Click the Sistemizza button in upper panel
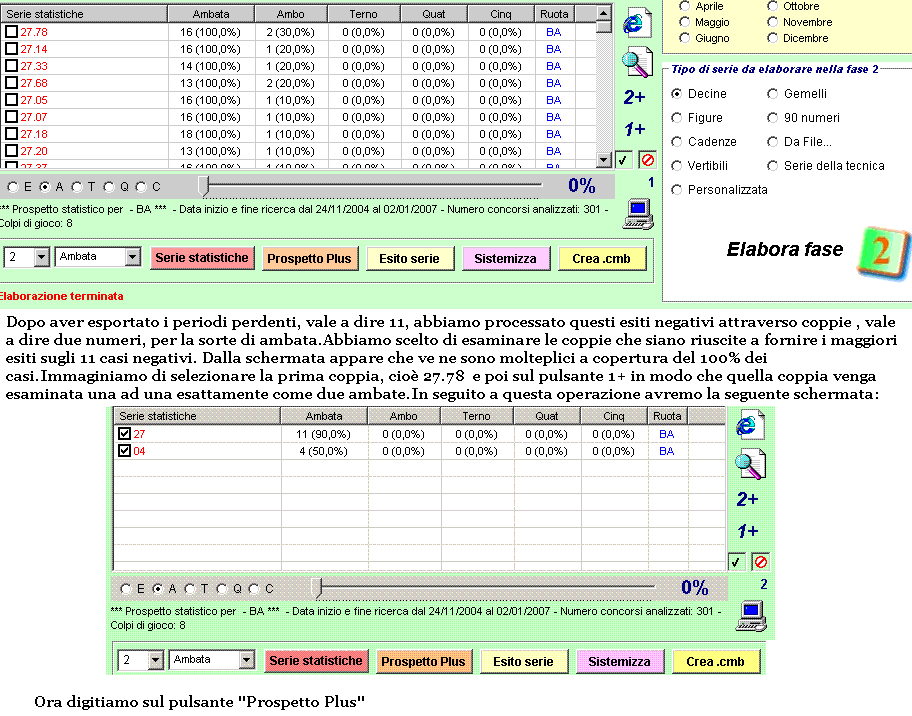 click(x=505, y=259)
